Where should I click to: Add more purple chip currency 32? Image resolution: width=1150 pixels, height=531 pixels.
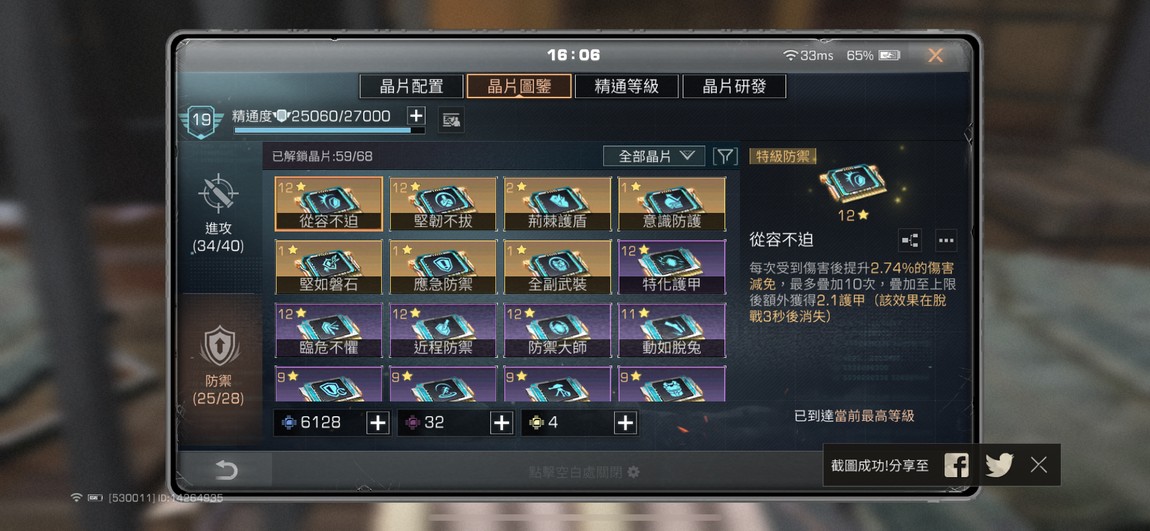501,423
